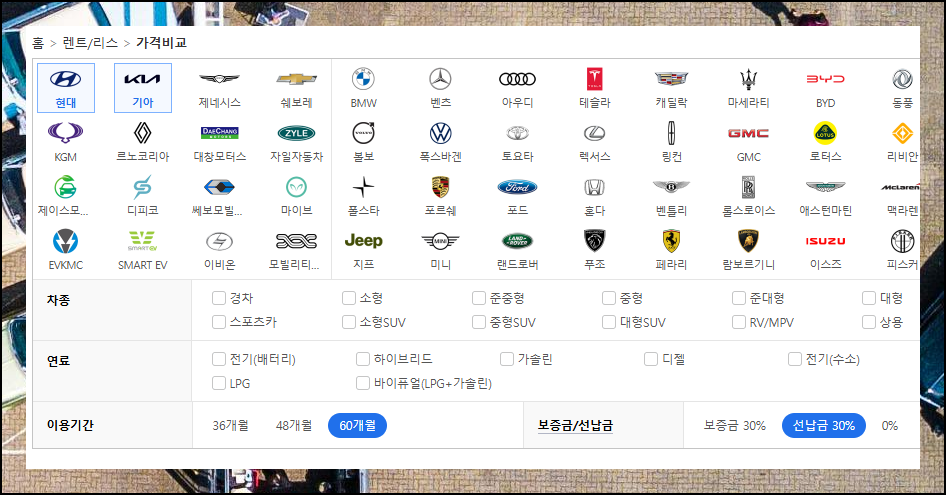
Task: Pick the Mercedes-Benz (벤츠) logo
Action: click(440, 79)
